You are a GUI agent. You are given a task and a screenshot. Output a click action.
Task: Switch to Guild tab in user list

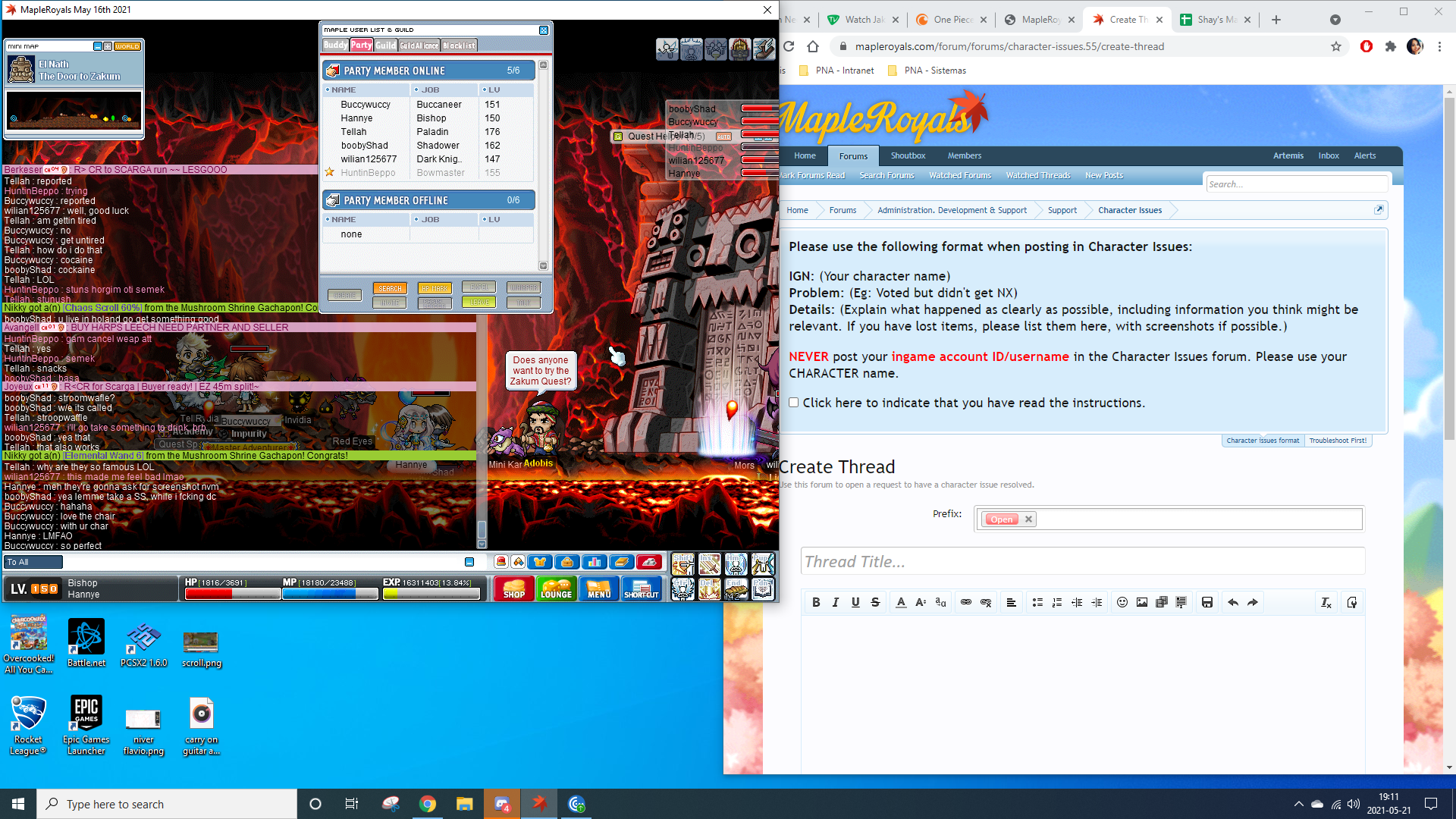385,45
